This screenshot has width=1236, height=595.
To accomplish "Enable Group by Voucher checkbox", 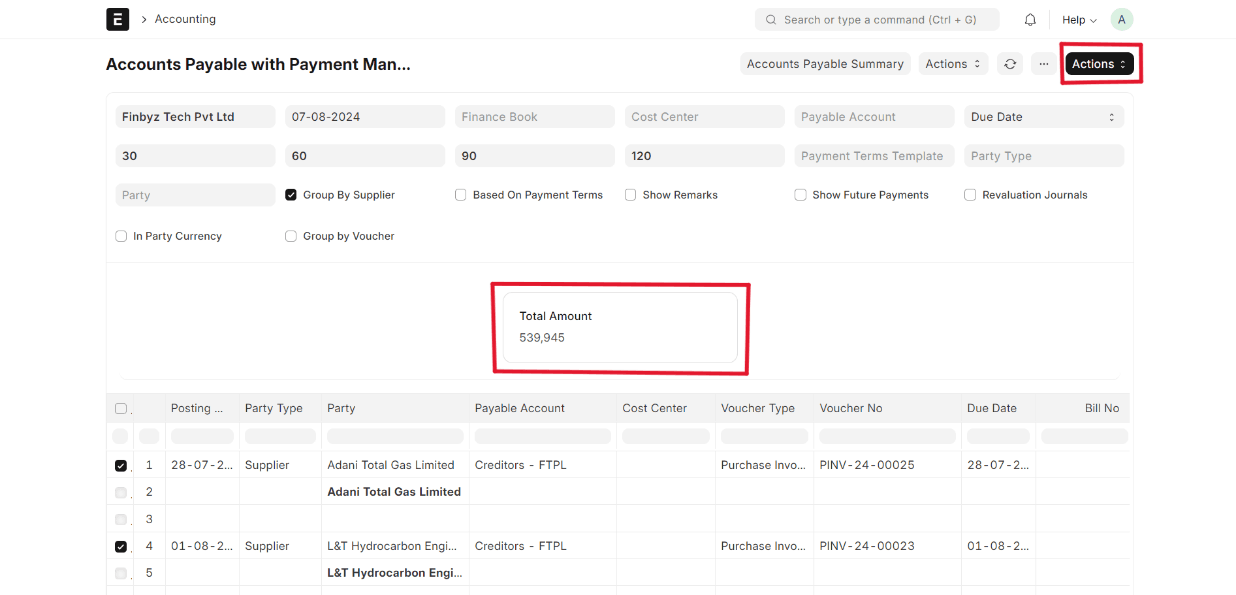I will tap(291, 236).
